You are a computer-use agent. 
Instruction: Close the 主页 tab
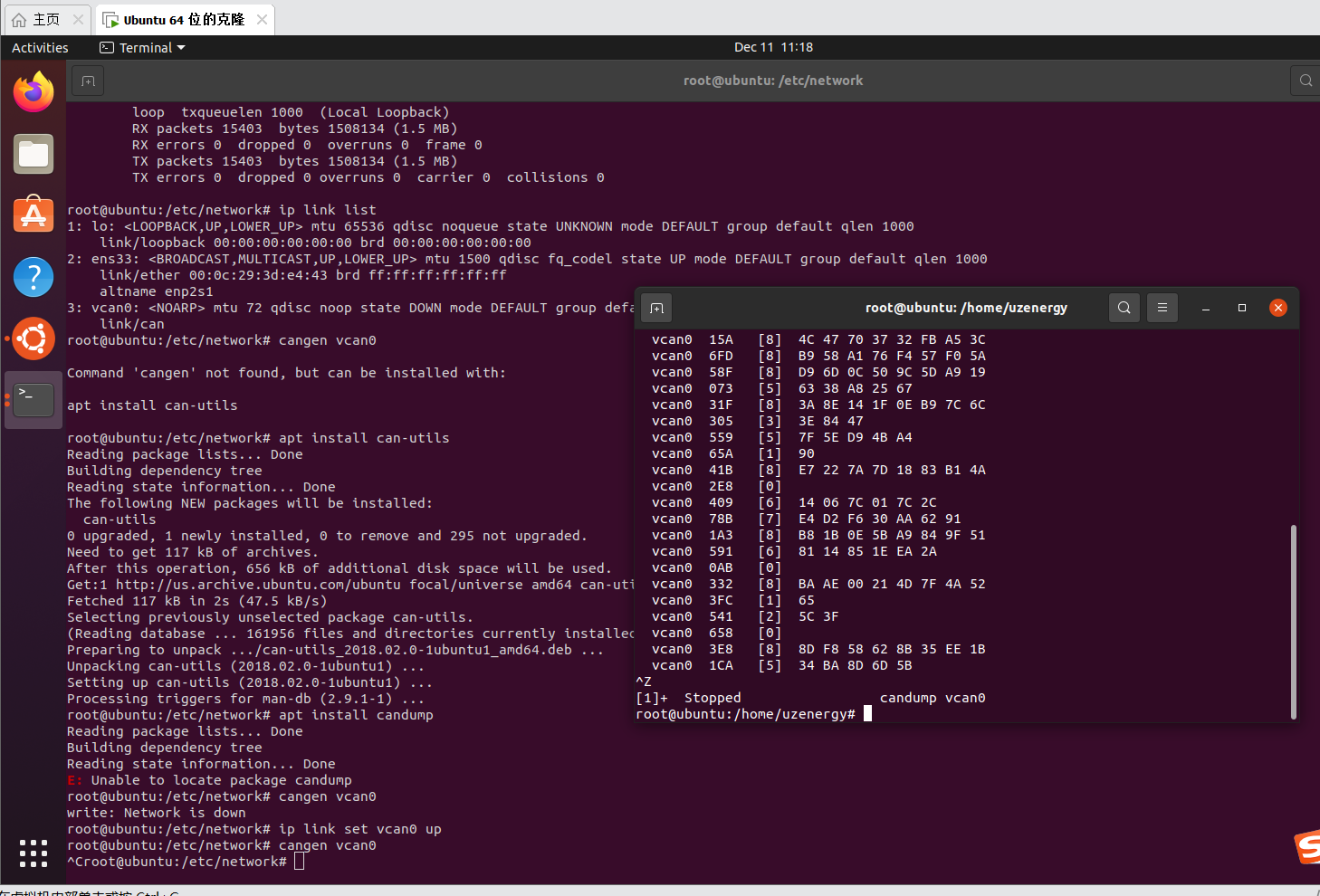pyautogui.click(x=78, y=19)
